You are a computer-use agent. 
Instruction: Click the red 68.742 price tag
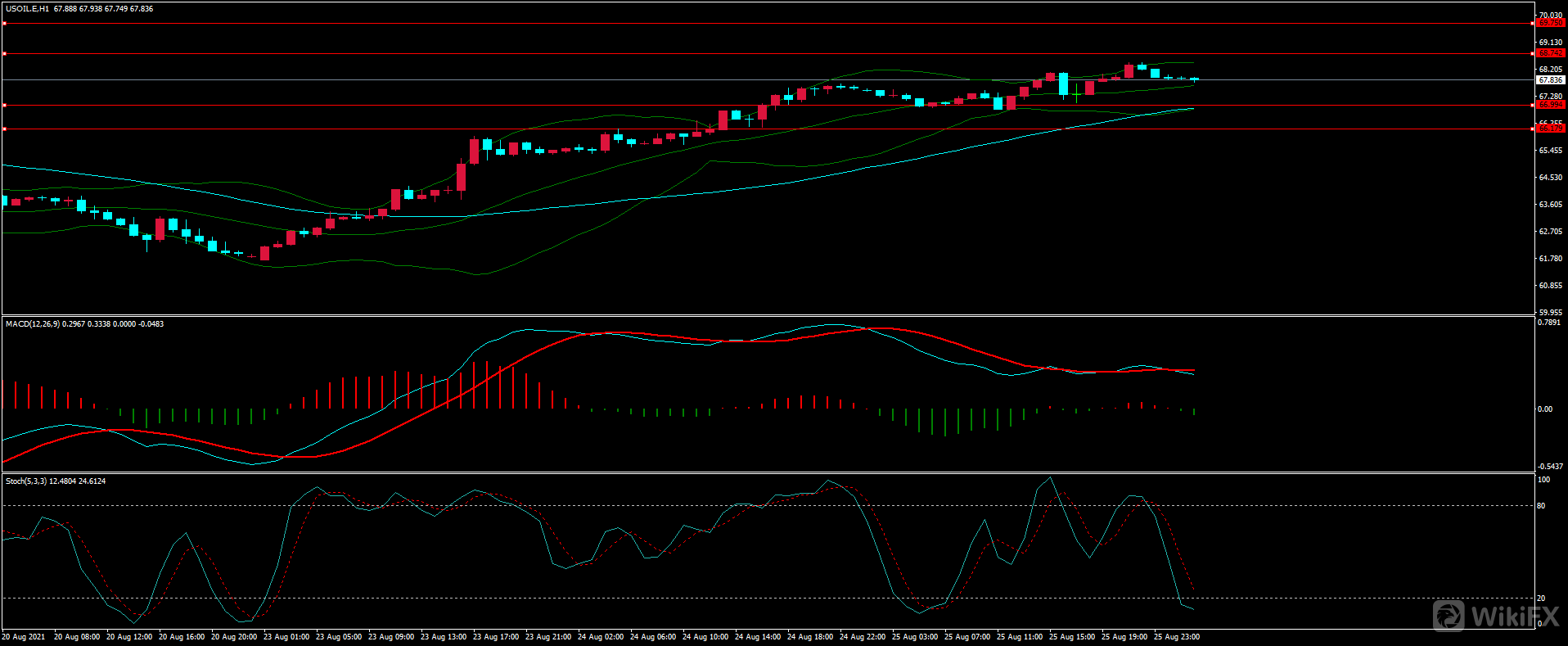tap(1550, 53)
